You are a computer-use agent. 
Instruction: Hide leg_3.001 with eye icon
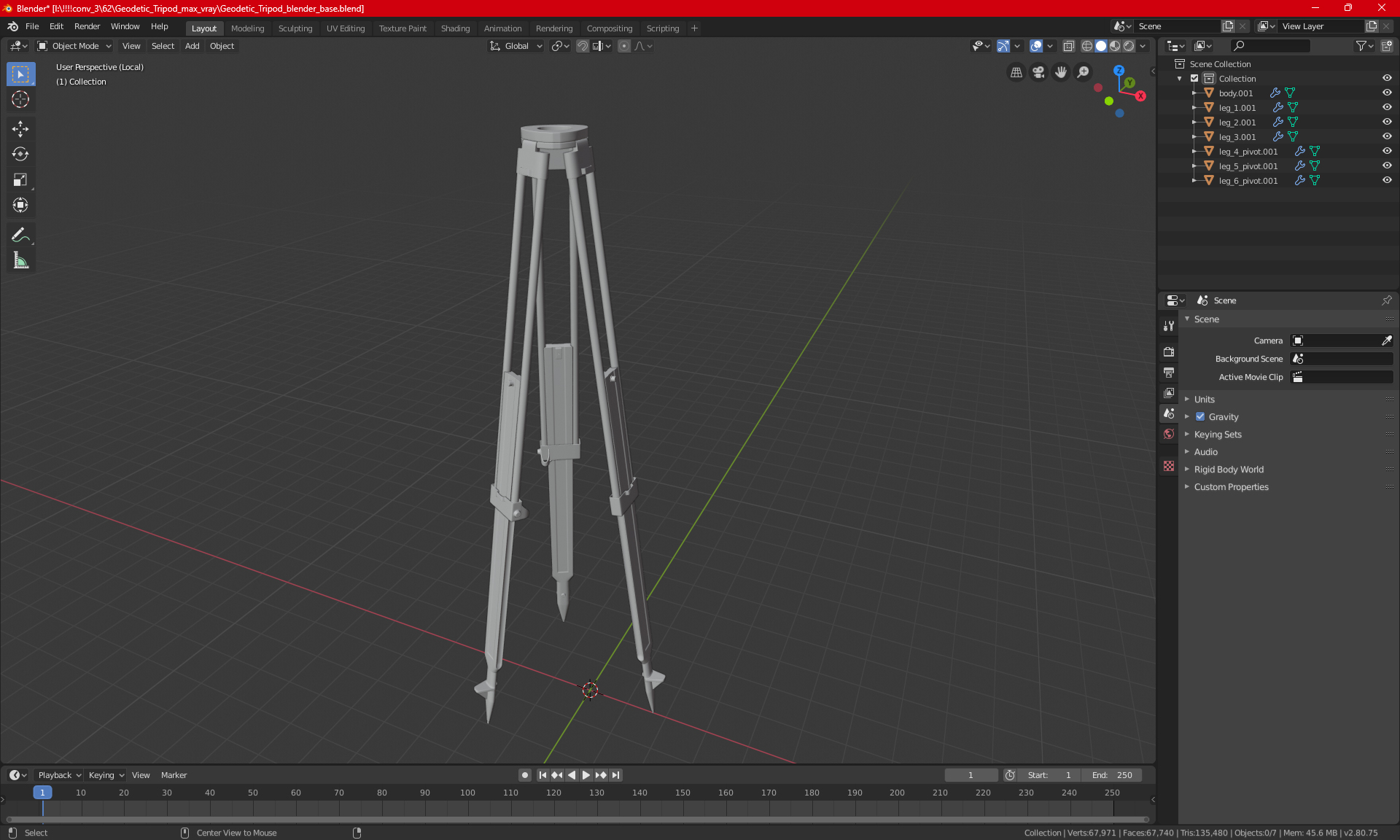click(1387, 137)
